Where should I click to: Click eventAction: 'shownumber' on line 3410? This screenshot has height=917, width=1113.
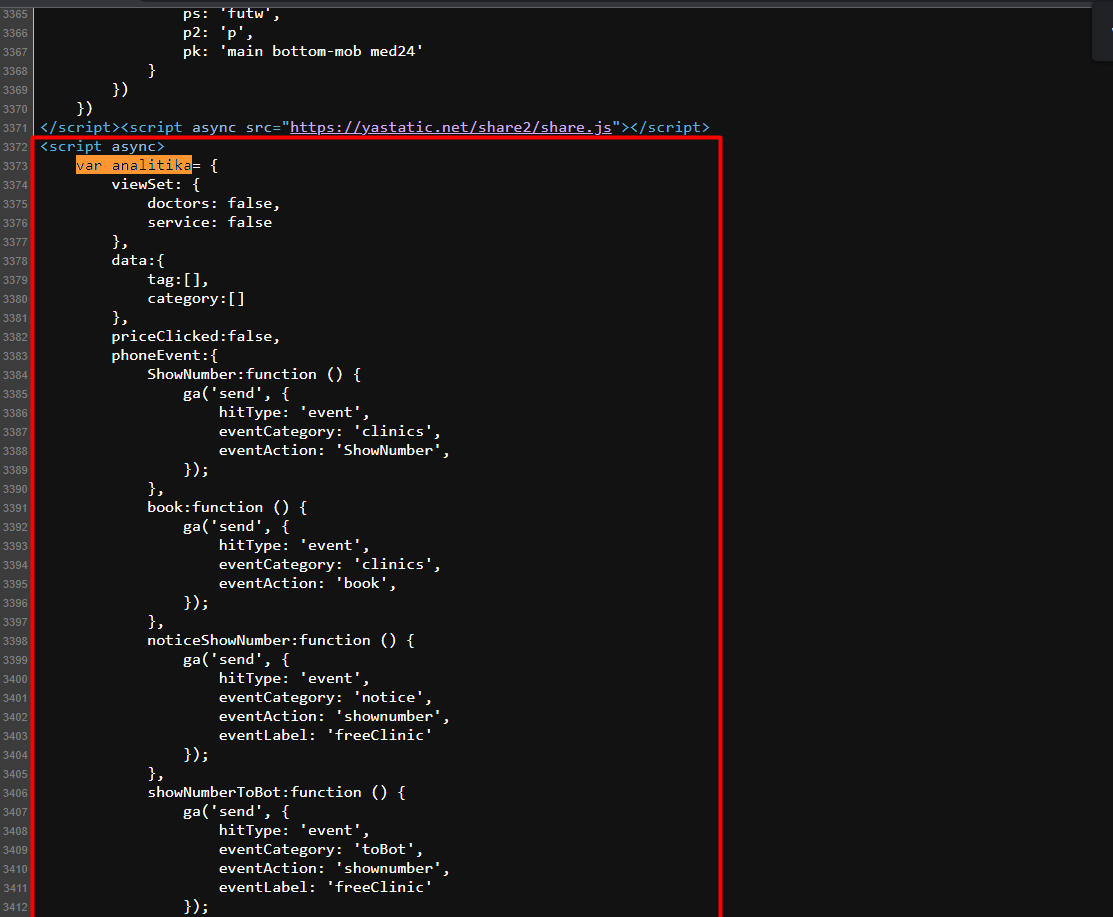point(334,868)
